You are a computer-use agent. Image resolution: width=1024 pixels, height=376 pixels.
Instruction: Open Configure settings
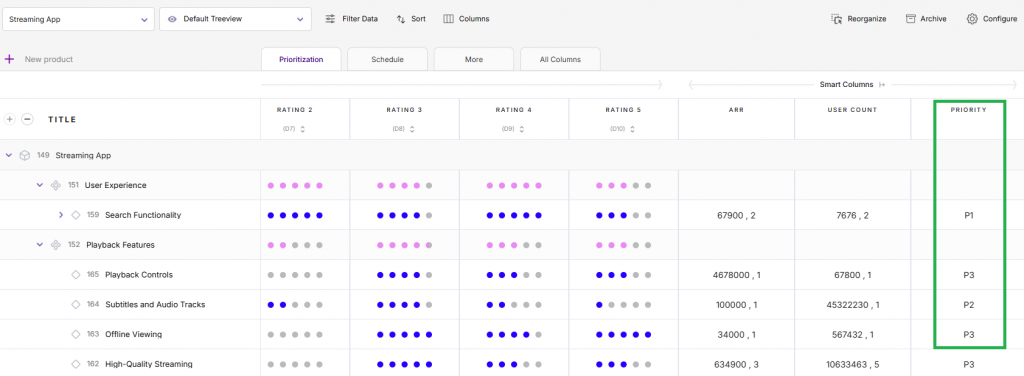(x=991, y=19)
